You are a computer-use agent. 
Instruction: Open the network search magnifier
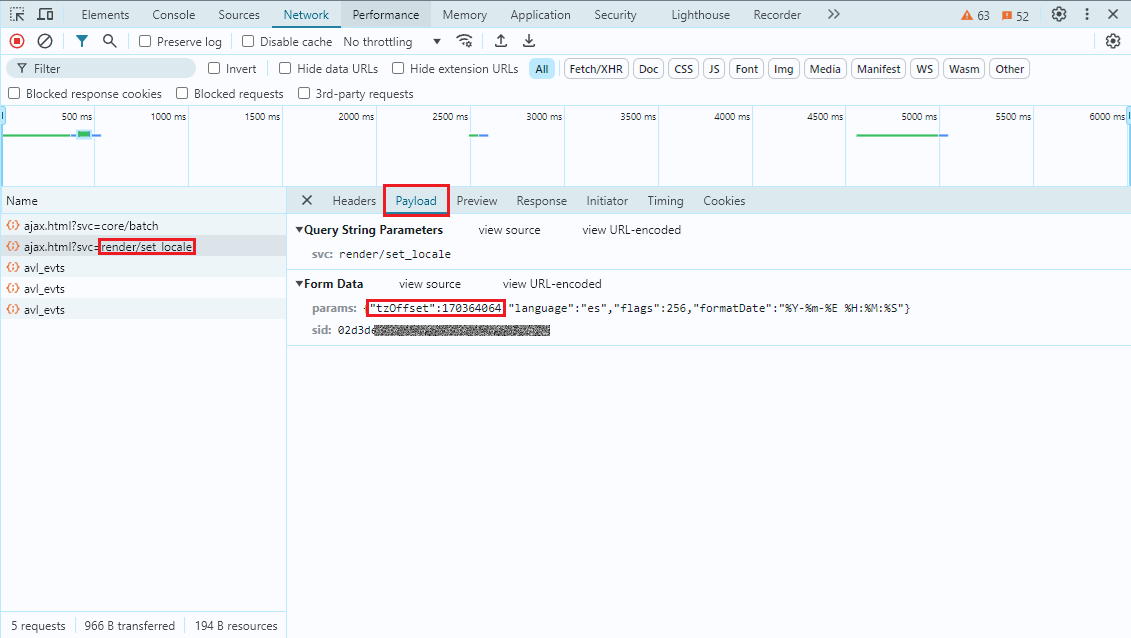109,41
